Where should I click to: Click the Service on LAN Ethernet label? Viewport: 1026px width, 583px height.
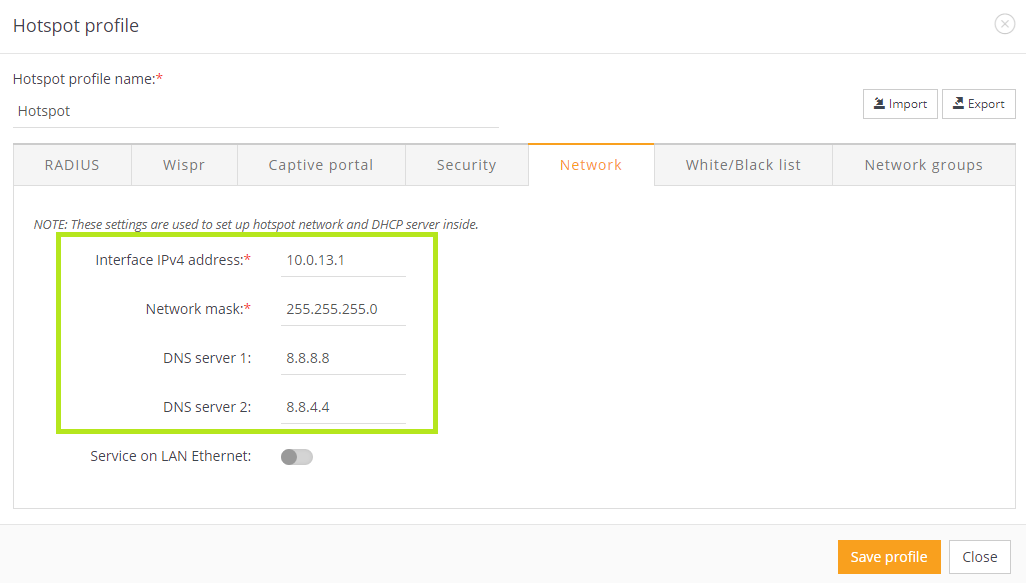pyautogui.click(x=170, y=456)
